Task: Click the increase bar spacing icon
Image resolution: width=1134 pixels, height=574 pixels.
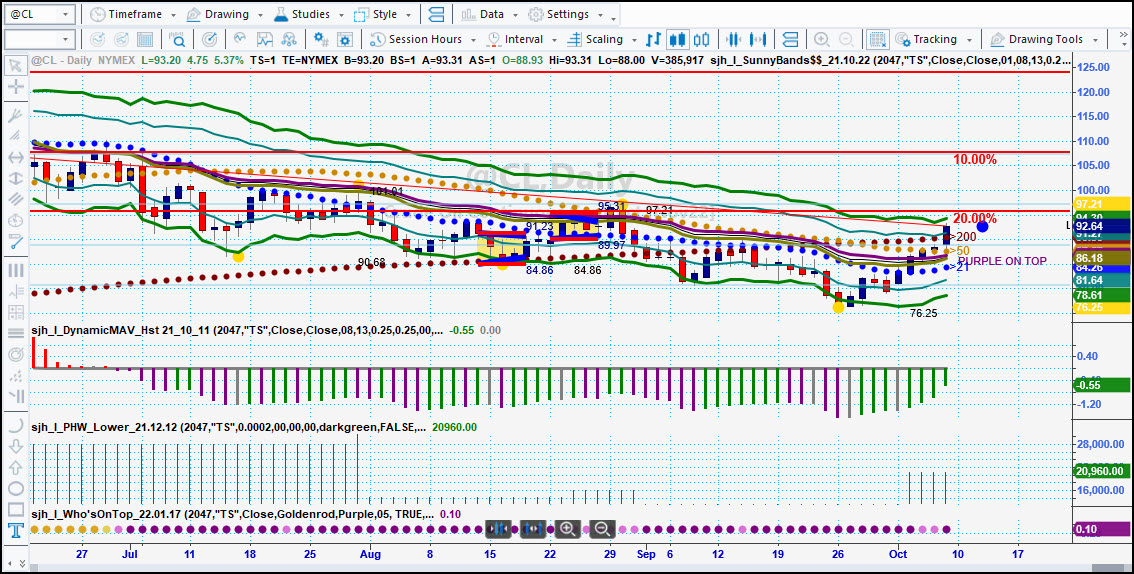Action: coord(758,39)
